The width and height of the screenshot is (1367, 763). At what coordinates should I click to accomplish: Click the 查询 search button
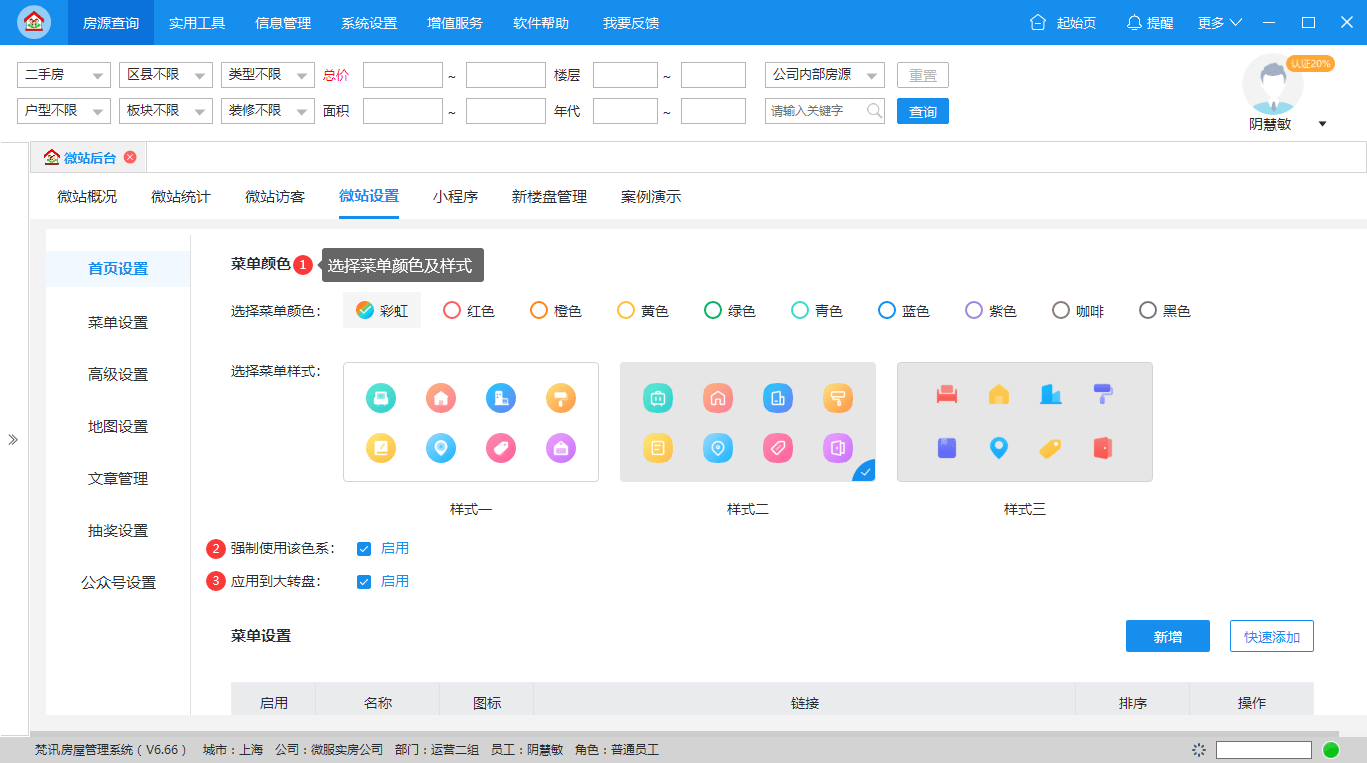click(x=923, y=111)
